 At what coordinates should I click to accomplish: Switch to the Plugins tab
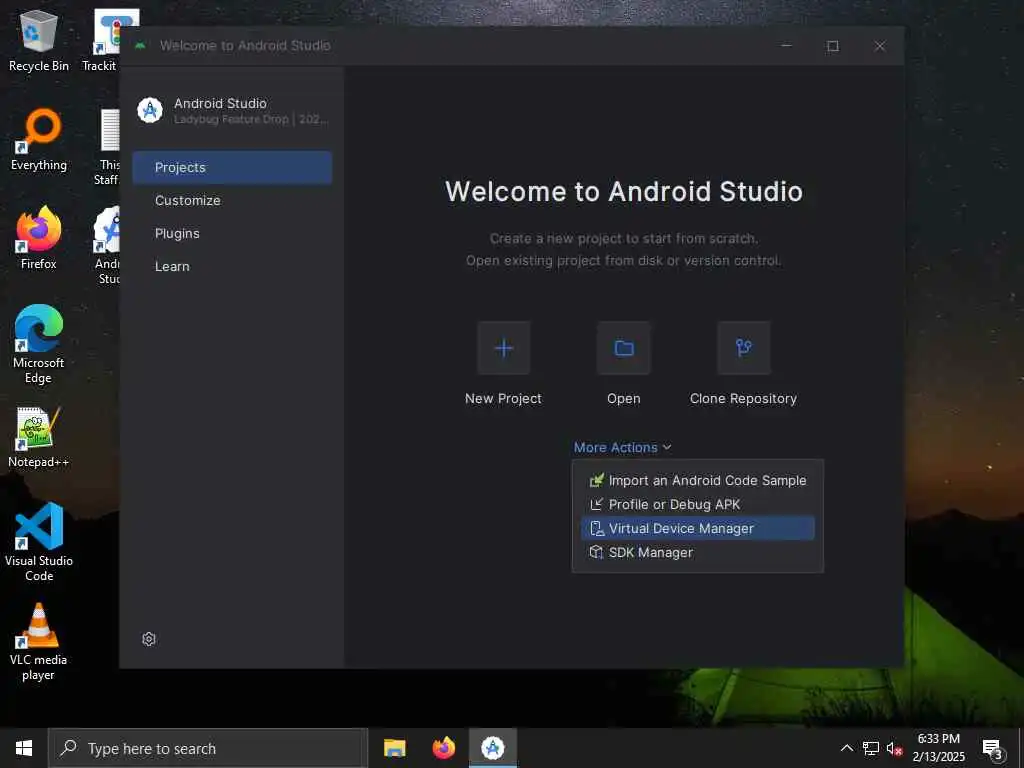(232, 233)
